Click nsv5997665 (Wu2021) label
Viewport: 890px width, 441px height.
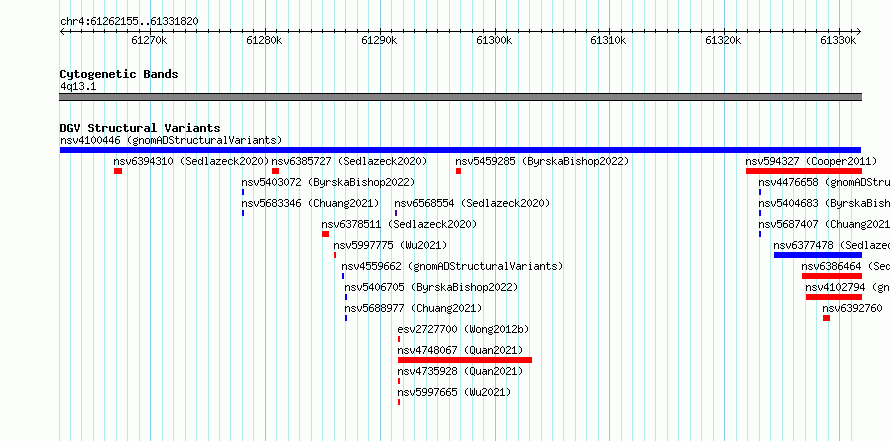tap(454, 392)
